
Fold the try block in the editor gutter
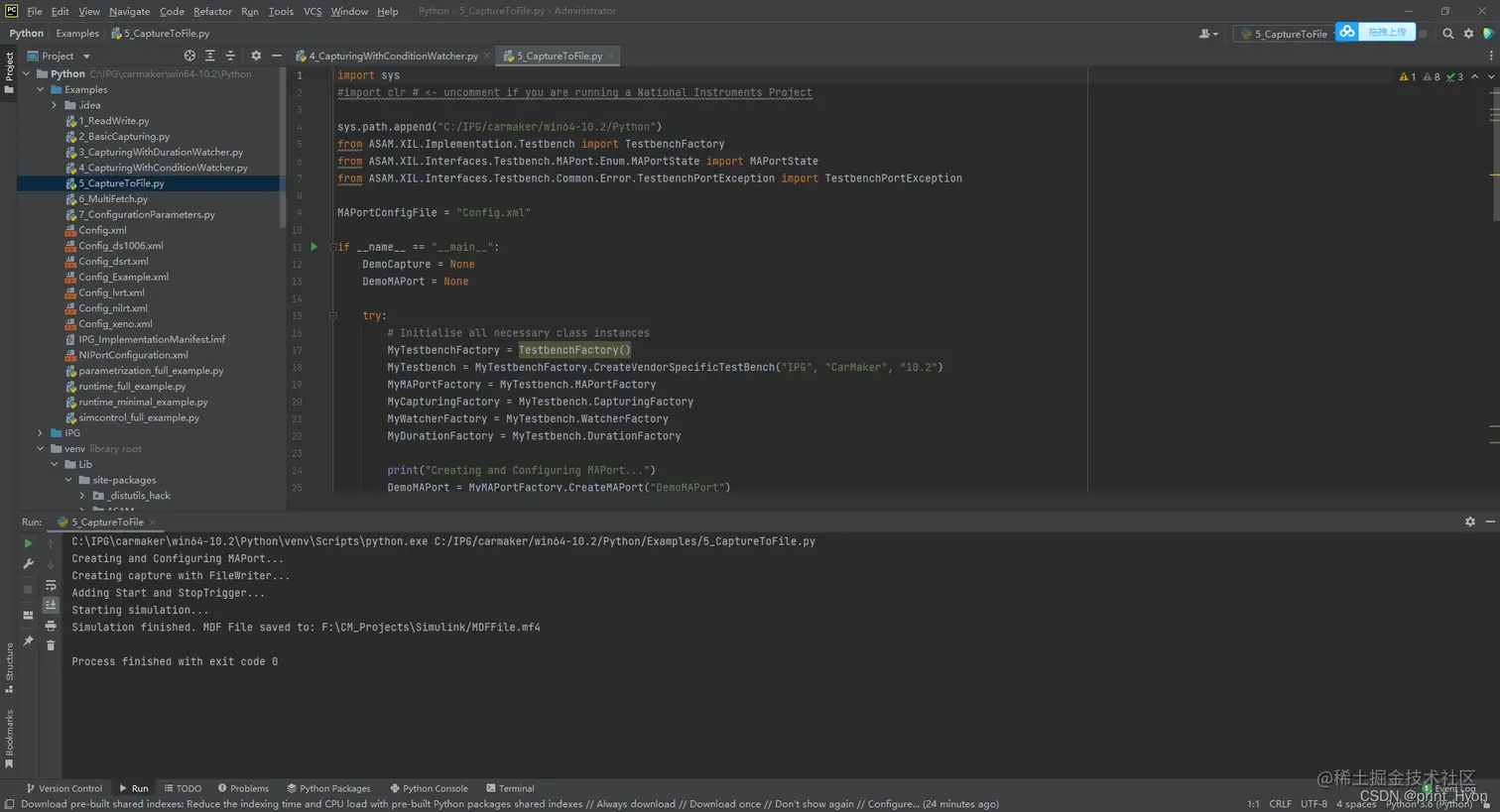click(333, 315)
